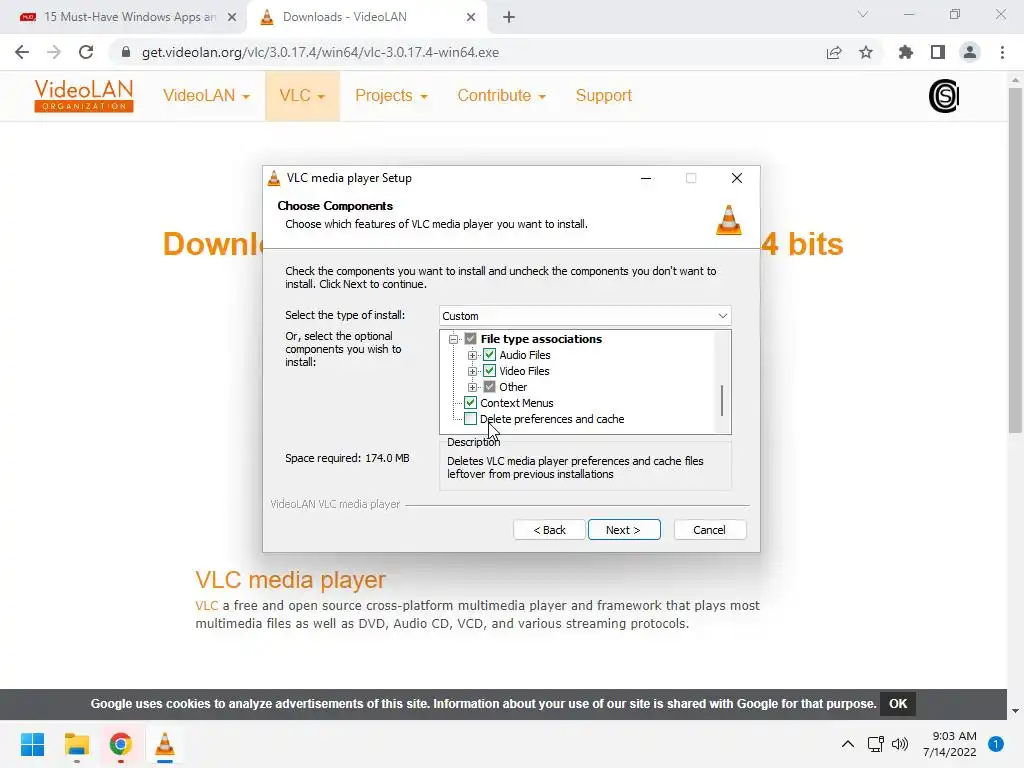Go Back in the VLC installer
The height and width of the screenshot is (768, 1024).
[x=549, y=530]
